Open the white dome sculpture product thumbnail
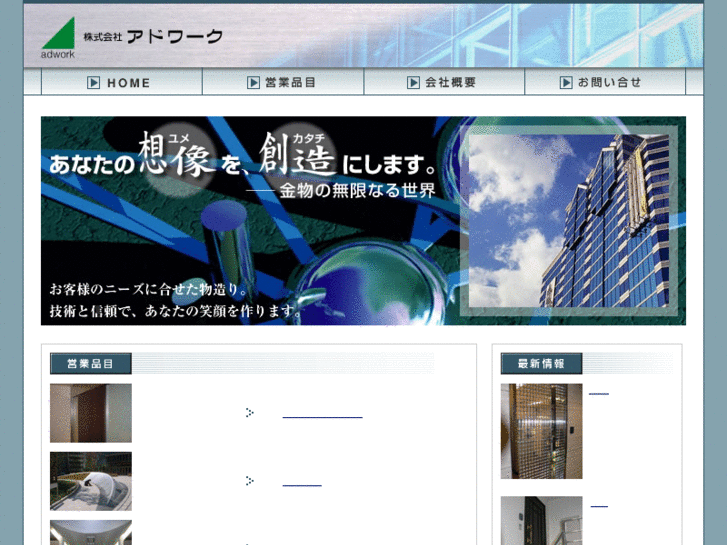The image size is (727, 545). (x=91, y=481)
